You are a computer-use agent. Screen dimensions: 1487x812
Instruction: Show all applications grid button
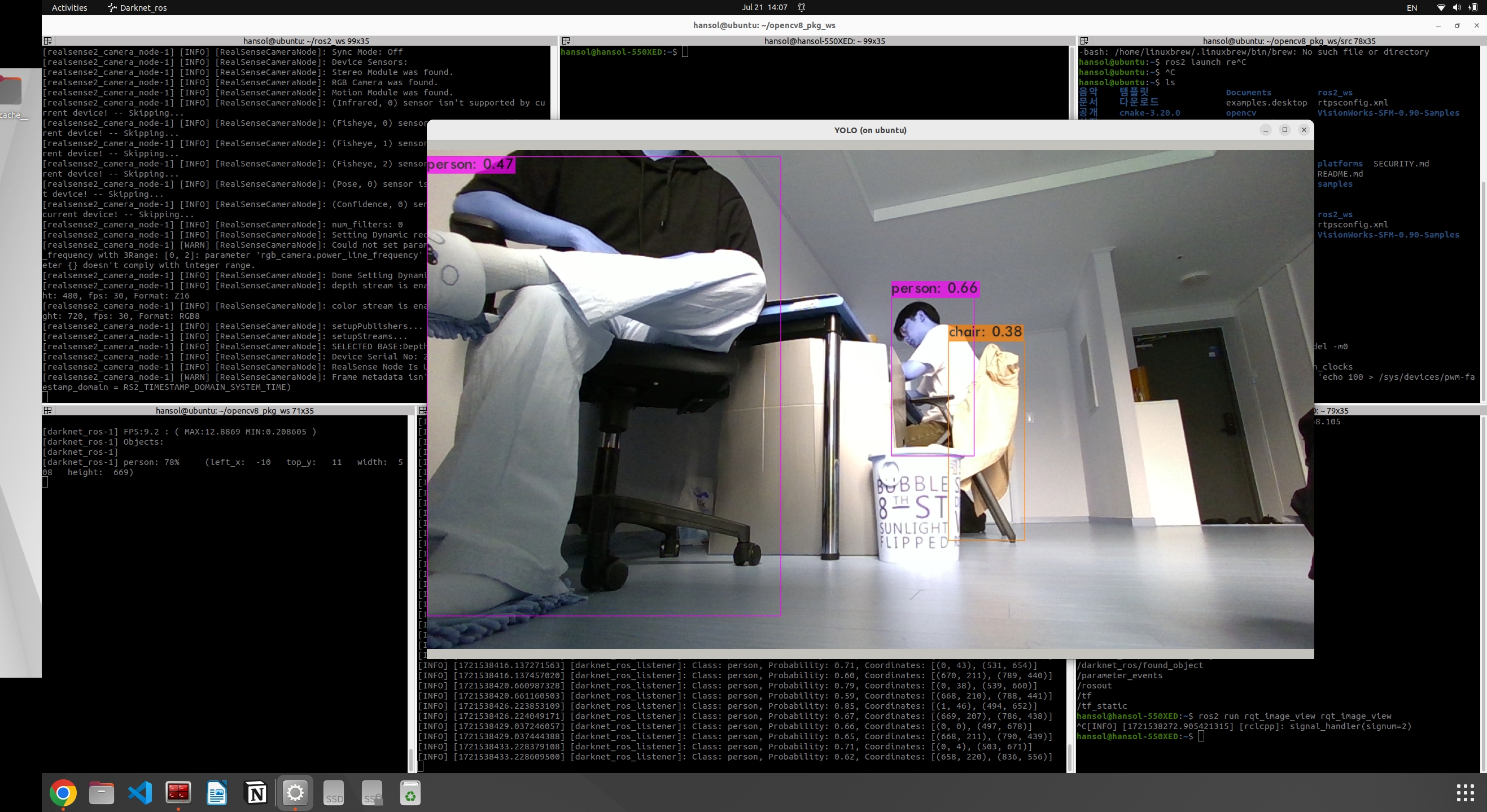[1466, 793]
